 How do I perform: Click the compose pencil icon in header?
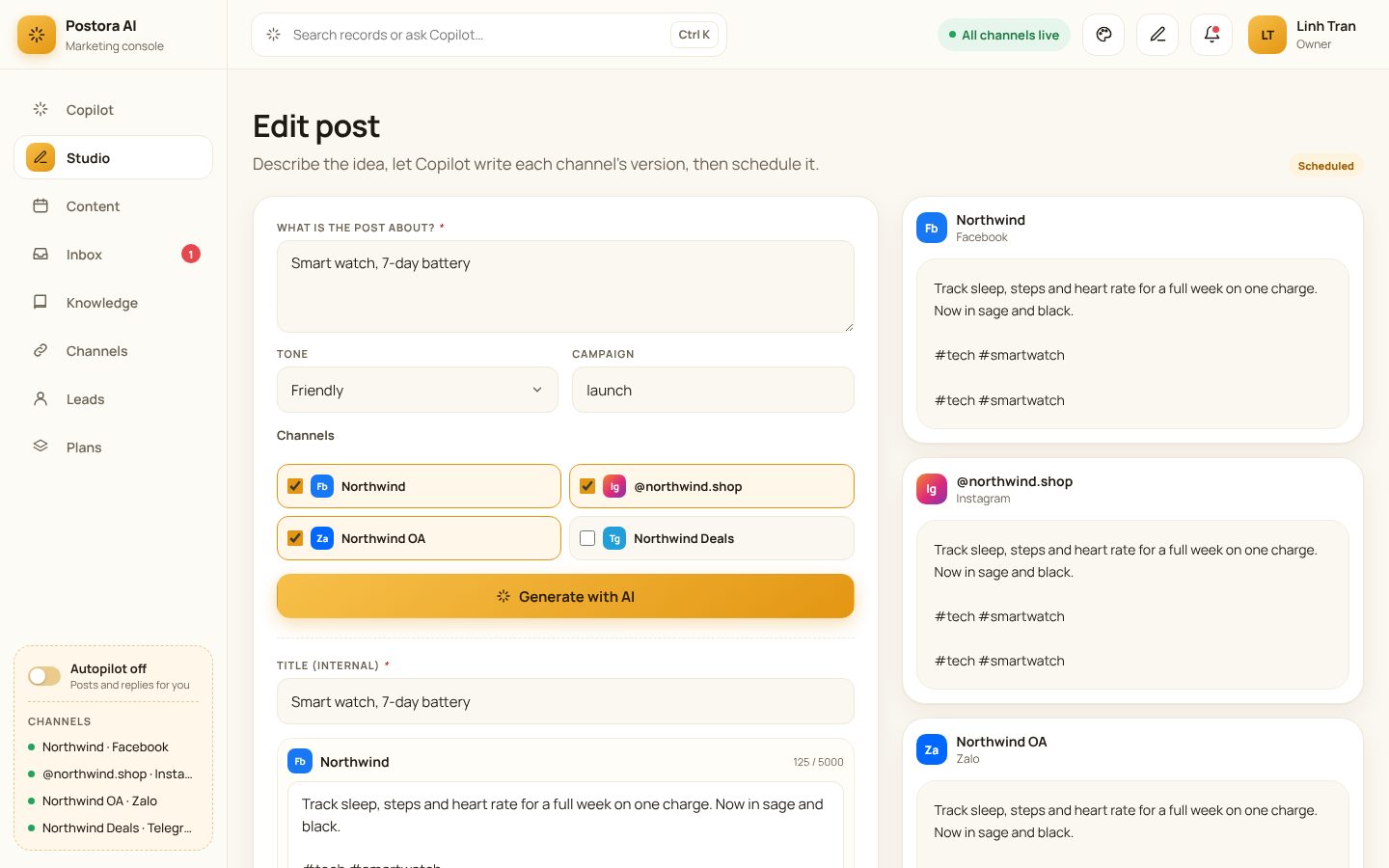1157,35
